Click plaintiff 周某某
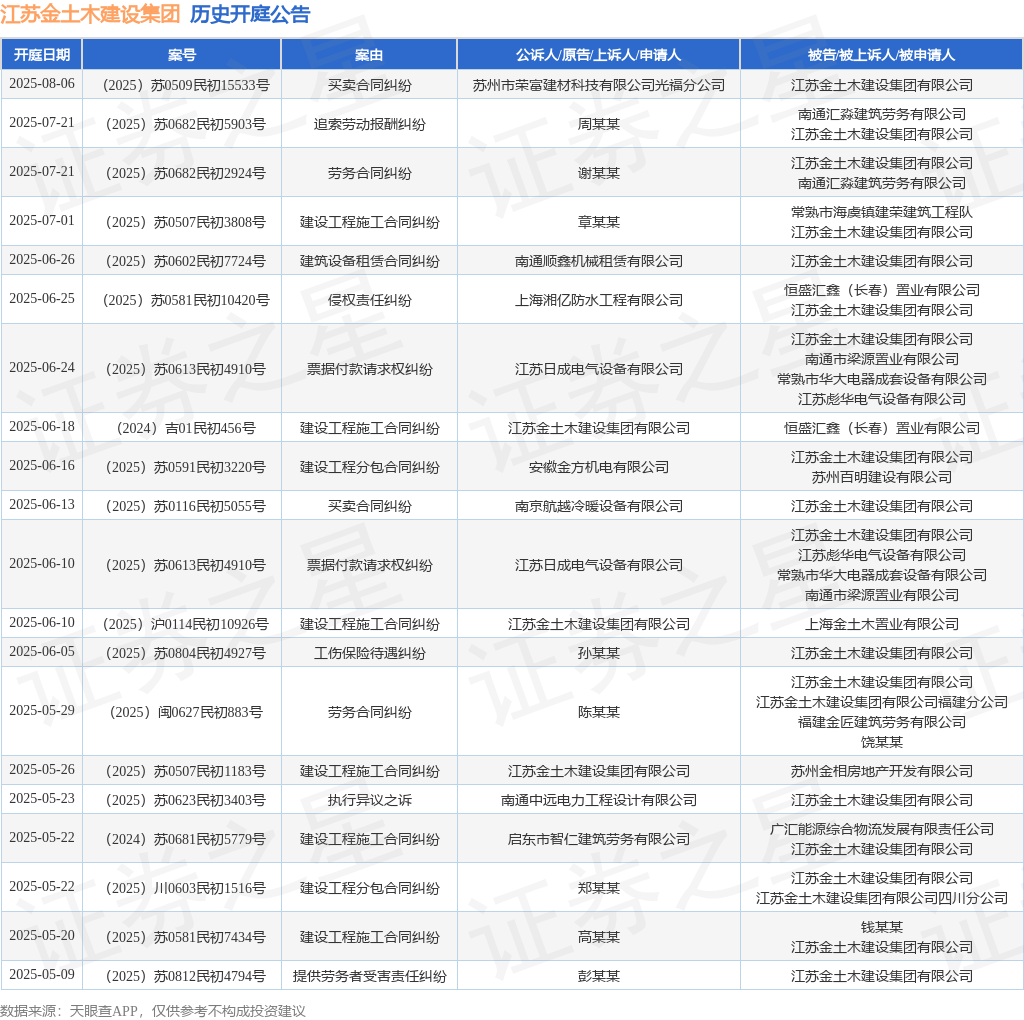 [x=598, y=124]
